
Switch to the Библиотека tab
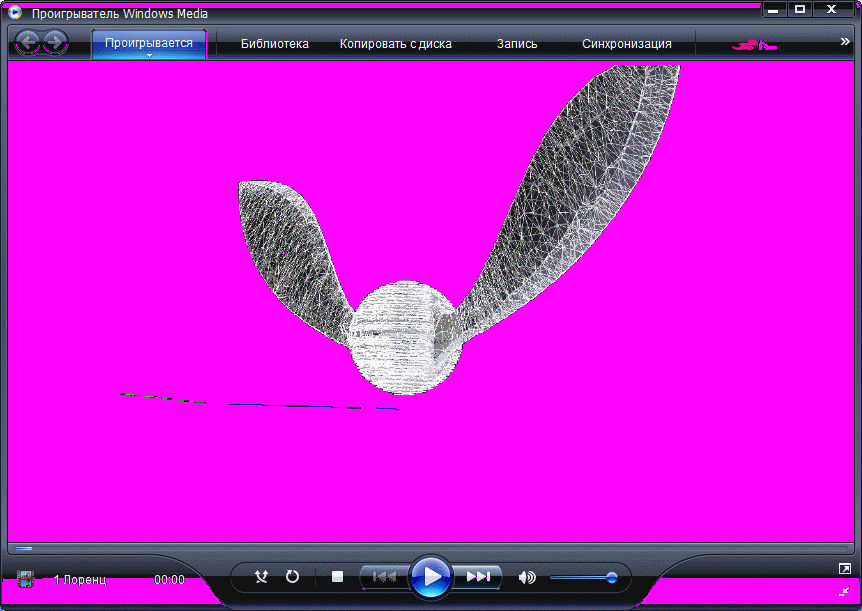[274, 44]
